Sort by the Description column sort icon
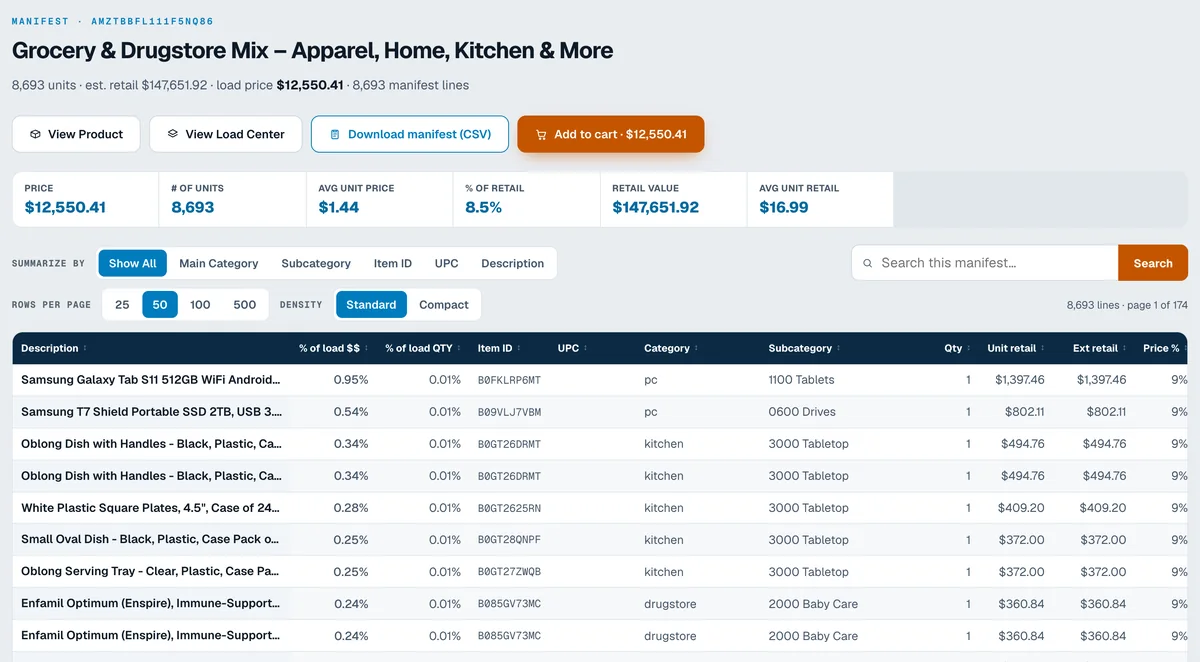 [x=85, y=349]
